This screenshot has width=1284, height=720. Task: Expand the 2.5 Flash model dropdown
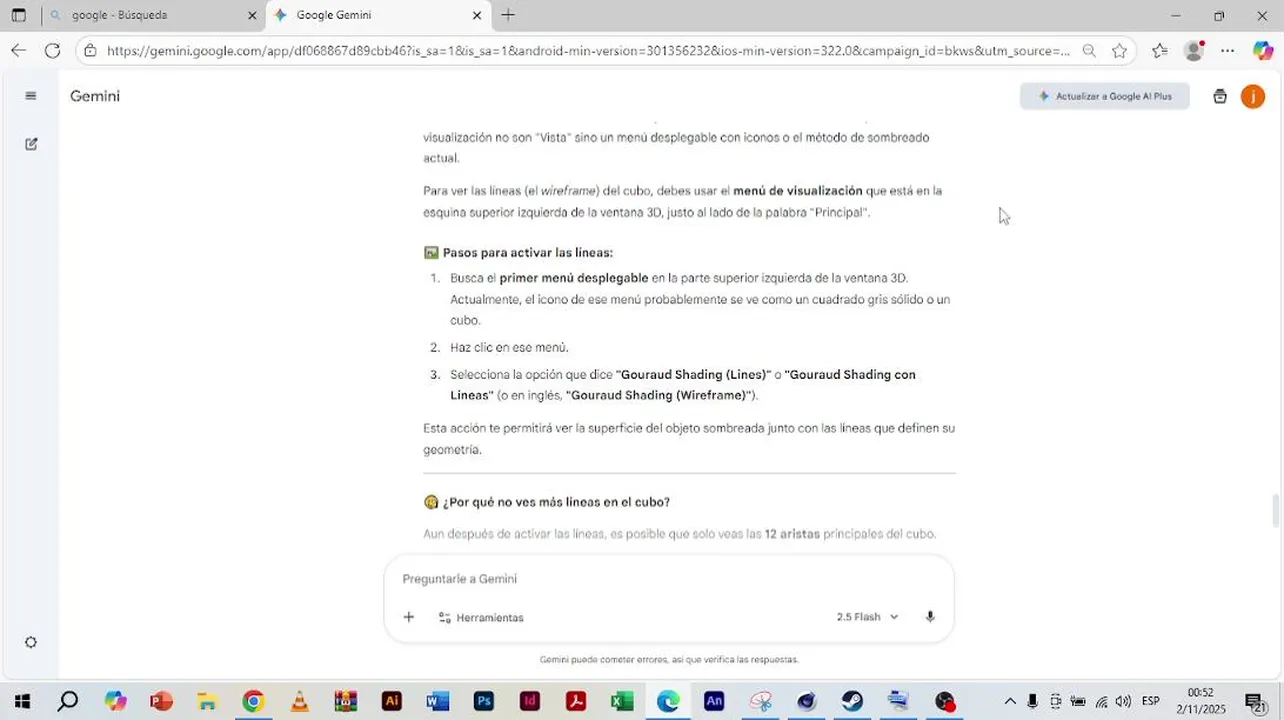(867, 617)
